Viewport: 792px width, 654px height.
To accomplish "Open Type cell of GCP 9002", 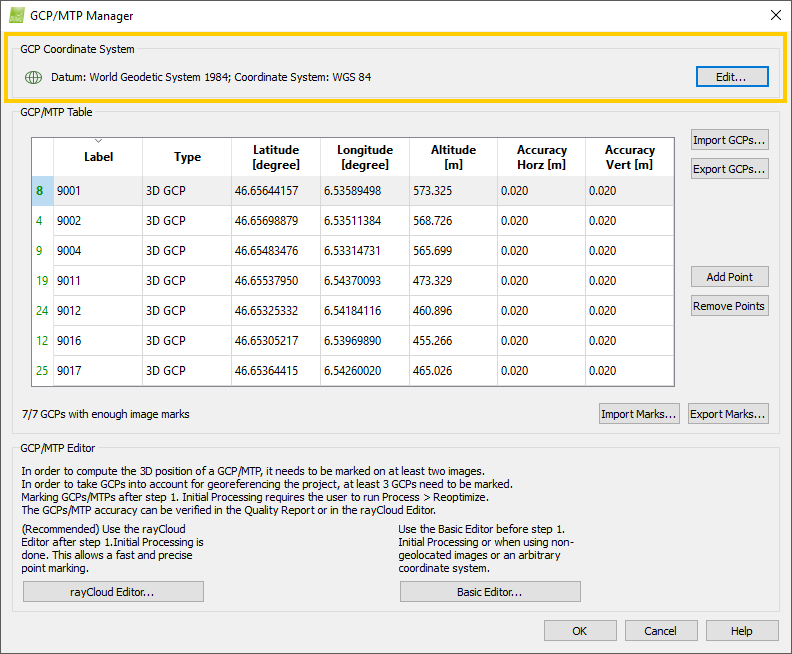I will 187,221.
